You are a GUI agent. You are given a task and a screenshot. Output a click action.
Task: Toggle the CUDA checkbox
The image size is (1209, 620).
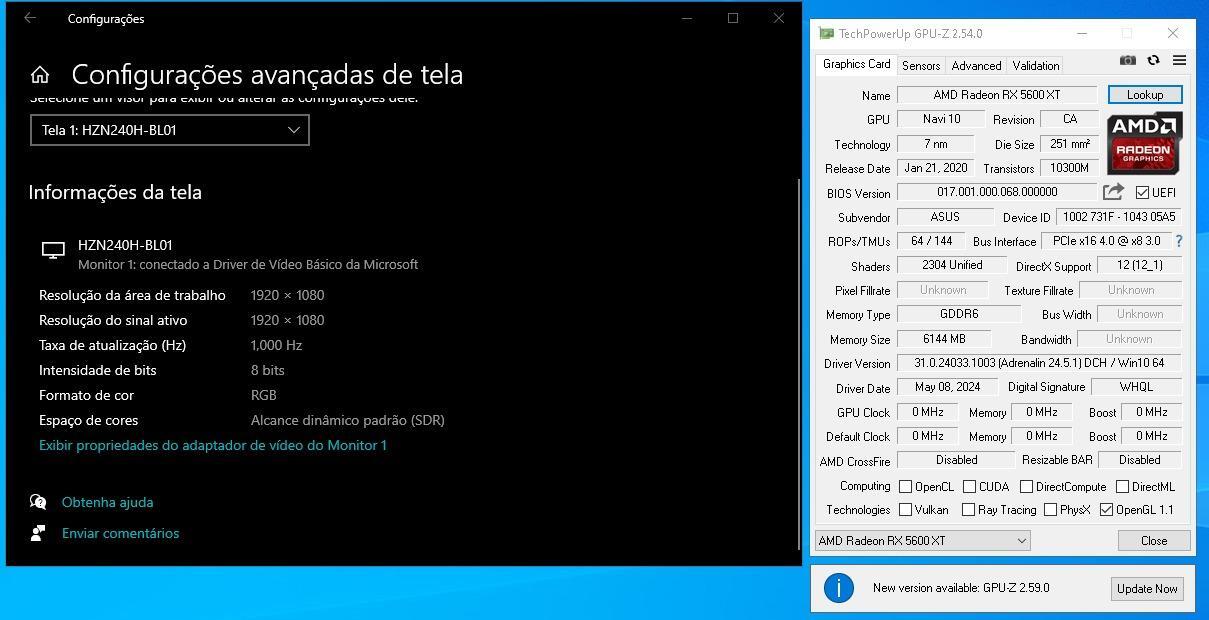[x=969, y=487]
